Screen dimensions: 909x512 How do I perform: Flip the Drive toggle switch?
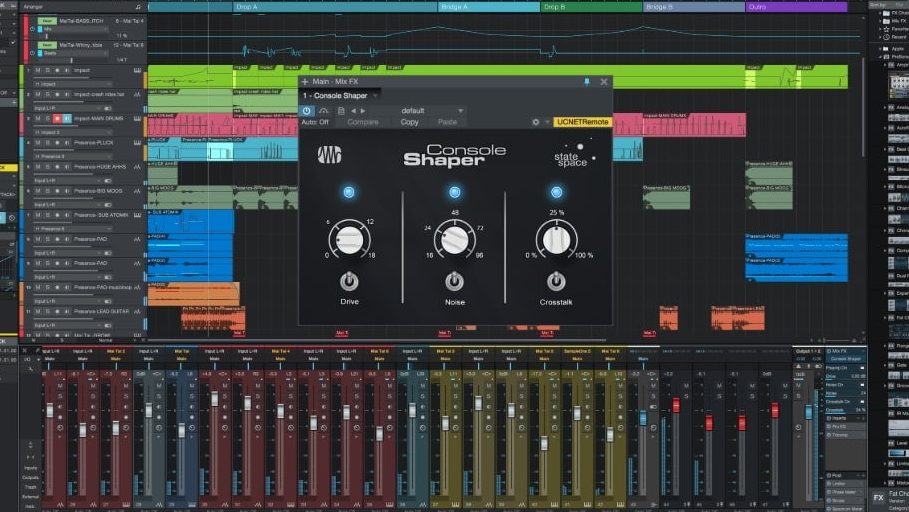click(349, 281)
